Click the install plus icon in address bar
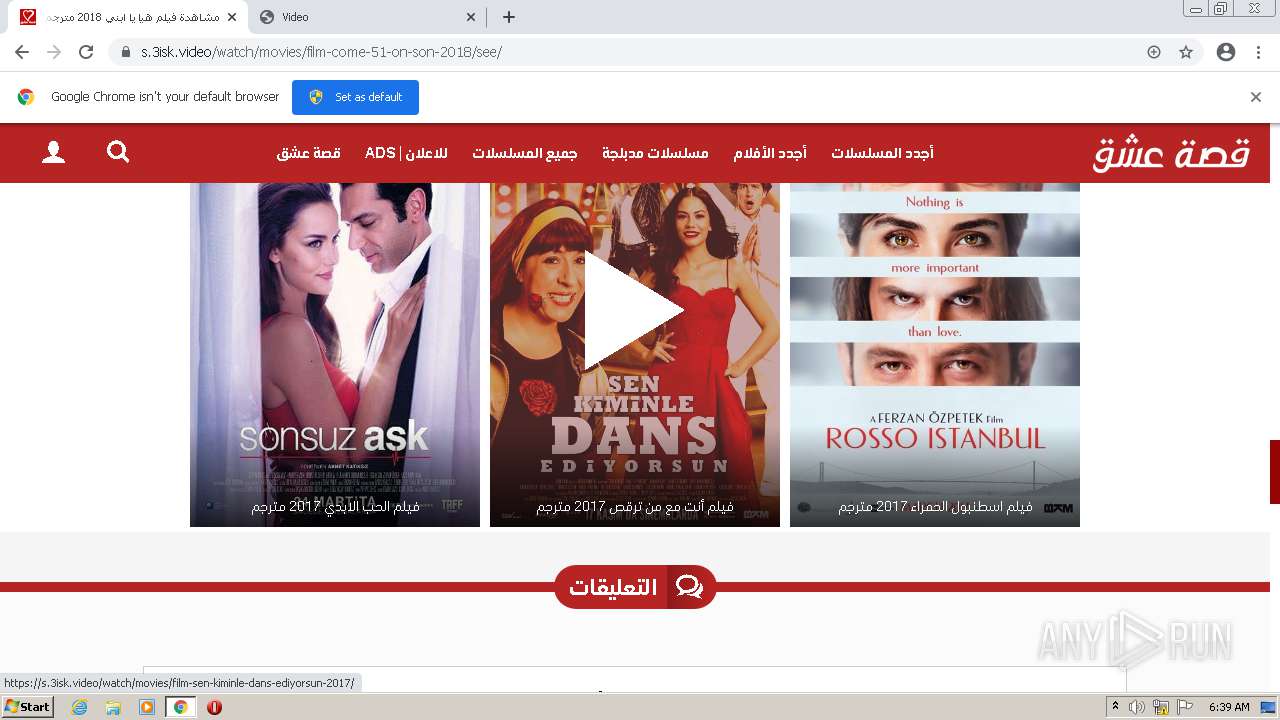The width and height of the screenshot is (1280, 720). click(1154, 52)
